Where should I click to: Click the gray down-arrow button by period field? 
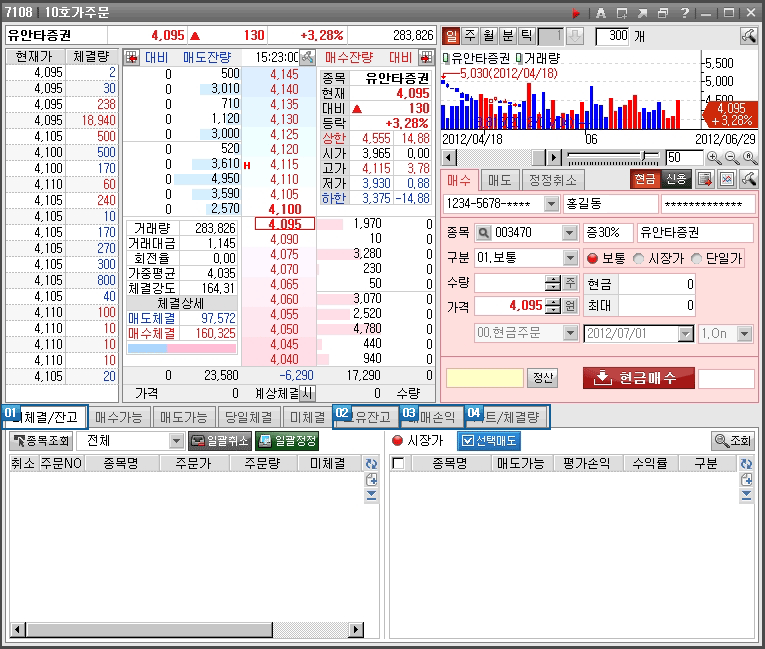(575, 36)
